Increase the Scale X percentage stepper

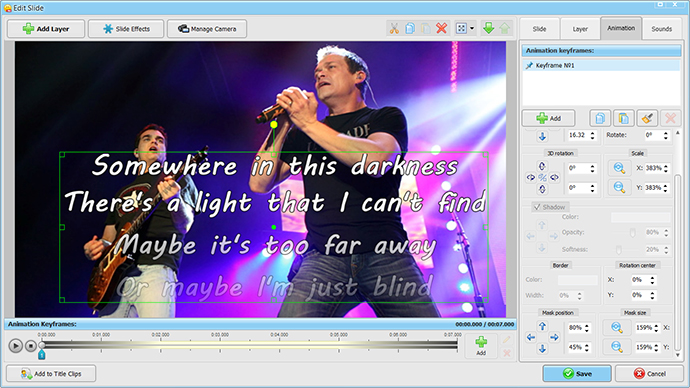(x=666, y=166)
